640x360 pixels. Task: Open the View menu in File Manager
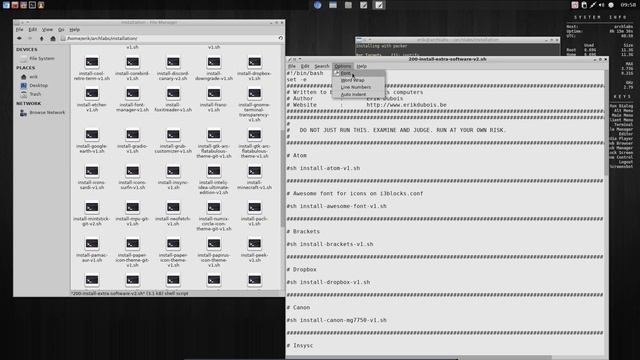(x=47, y=29)
